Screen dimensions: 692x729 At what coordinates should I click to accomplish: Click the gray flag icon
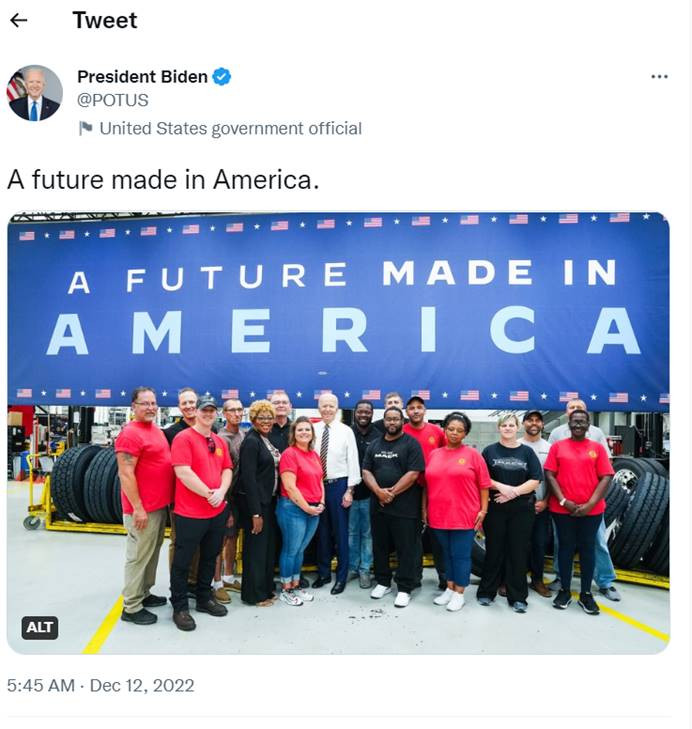(85, 128)
